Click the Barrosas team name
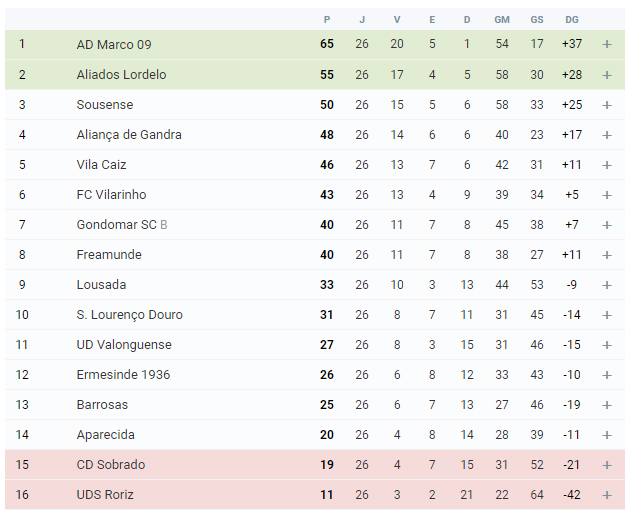Viewport: 631px width, 517px height. [102, 405]
